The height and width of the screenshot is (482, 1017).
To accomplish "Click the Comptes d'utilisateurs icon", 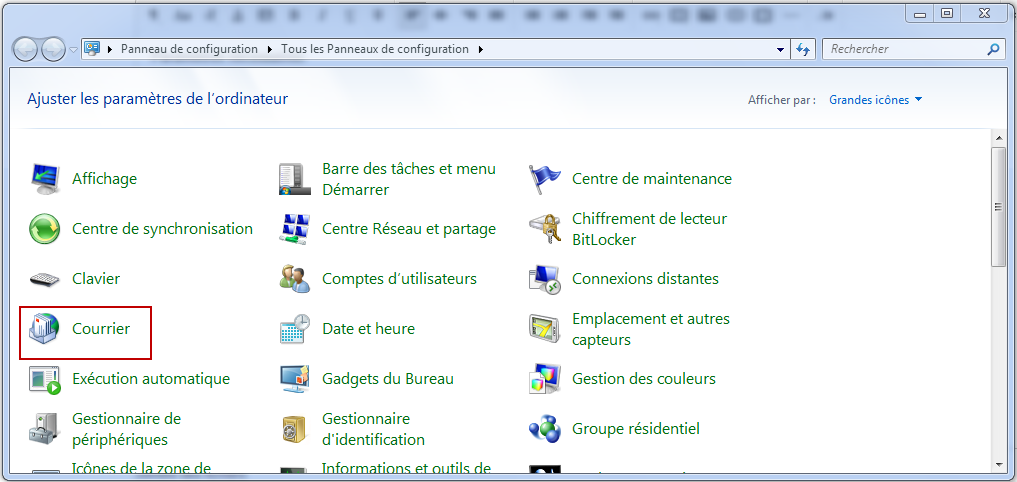I will [x=295, y=279].
